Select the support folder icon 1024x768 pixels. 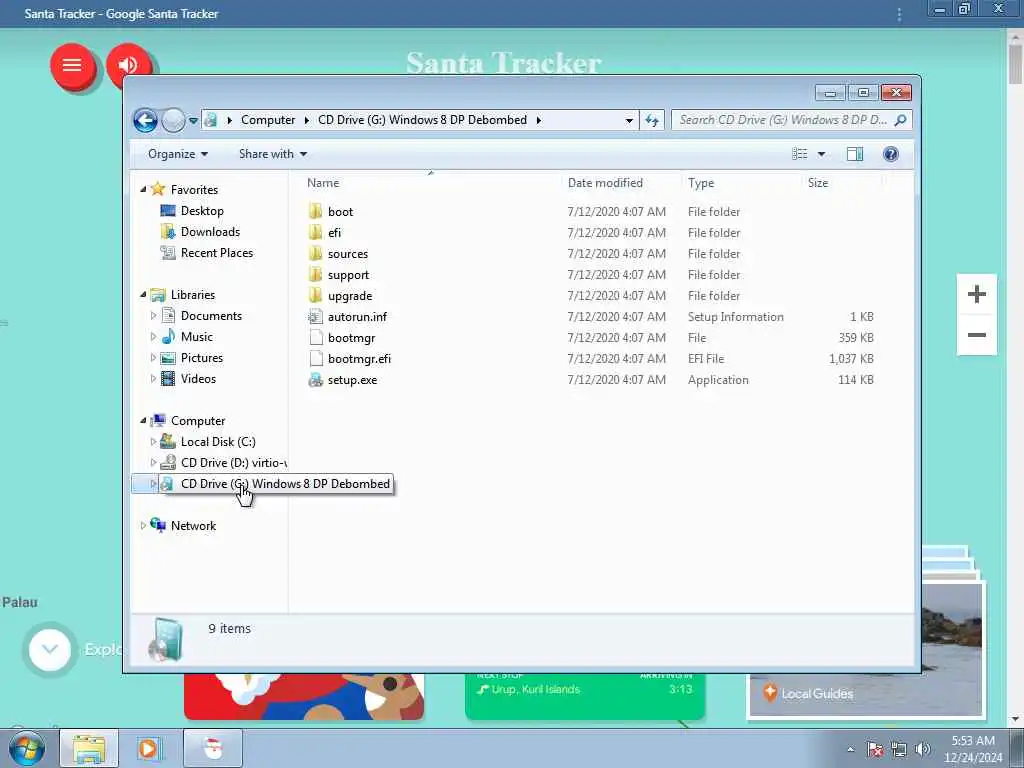point(315,274)
